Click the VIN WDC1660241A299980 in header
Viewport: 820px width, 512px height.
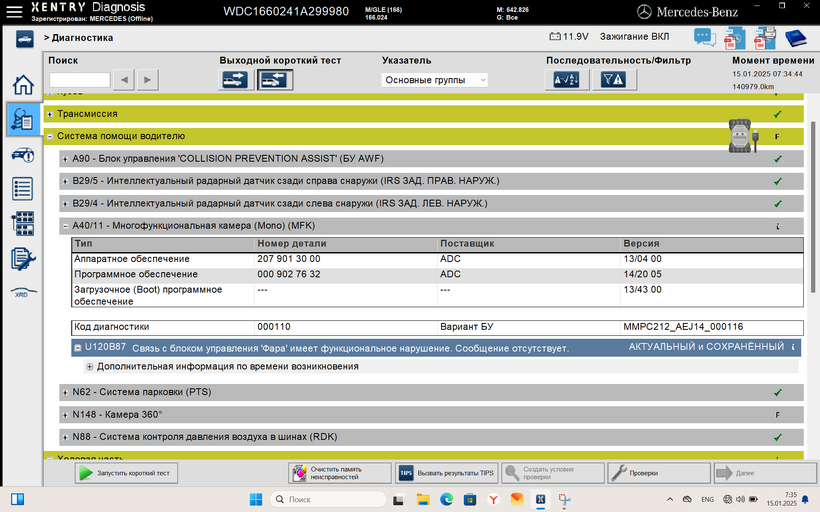(x=286, y=12)
